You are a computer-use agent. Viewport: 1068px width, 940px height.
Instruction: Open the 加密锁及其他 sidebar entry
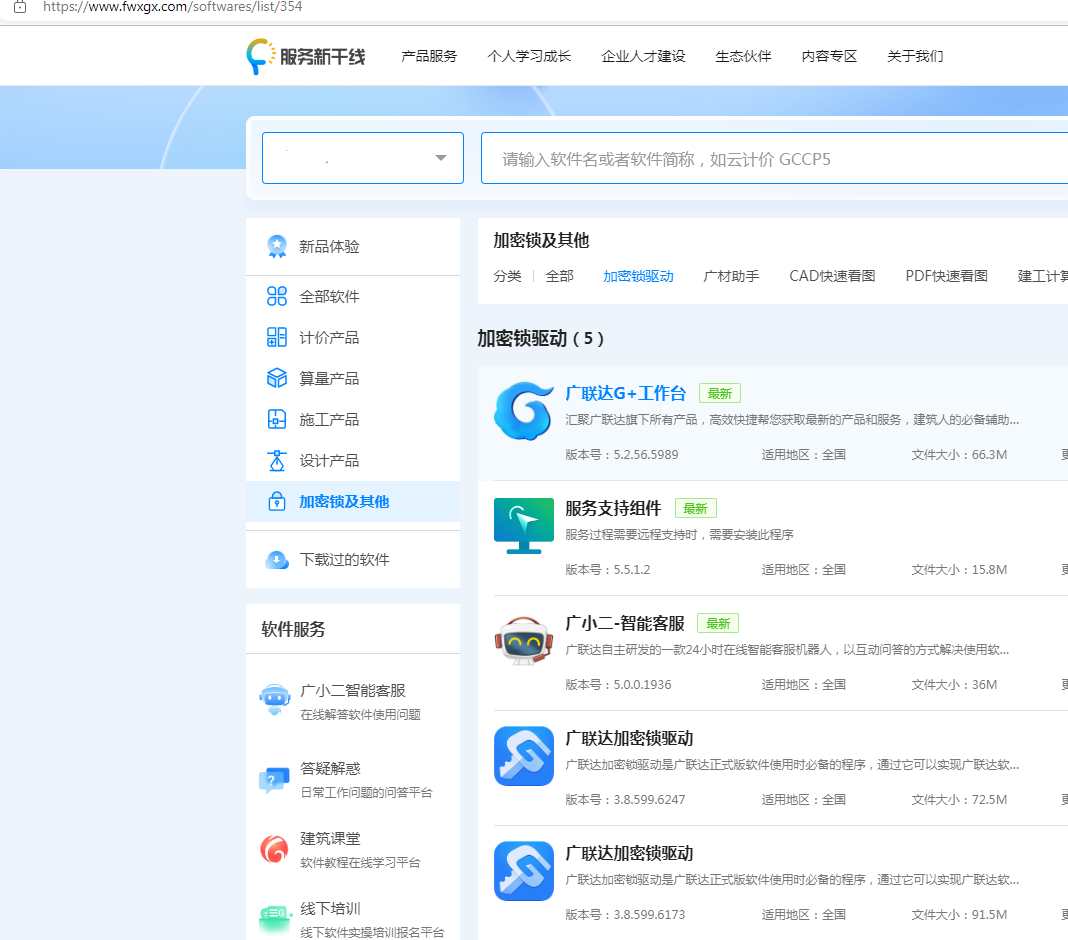(353, 501)
